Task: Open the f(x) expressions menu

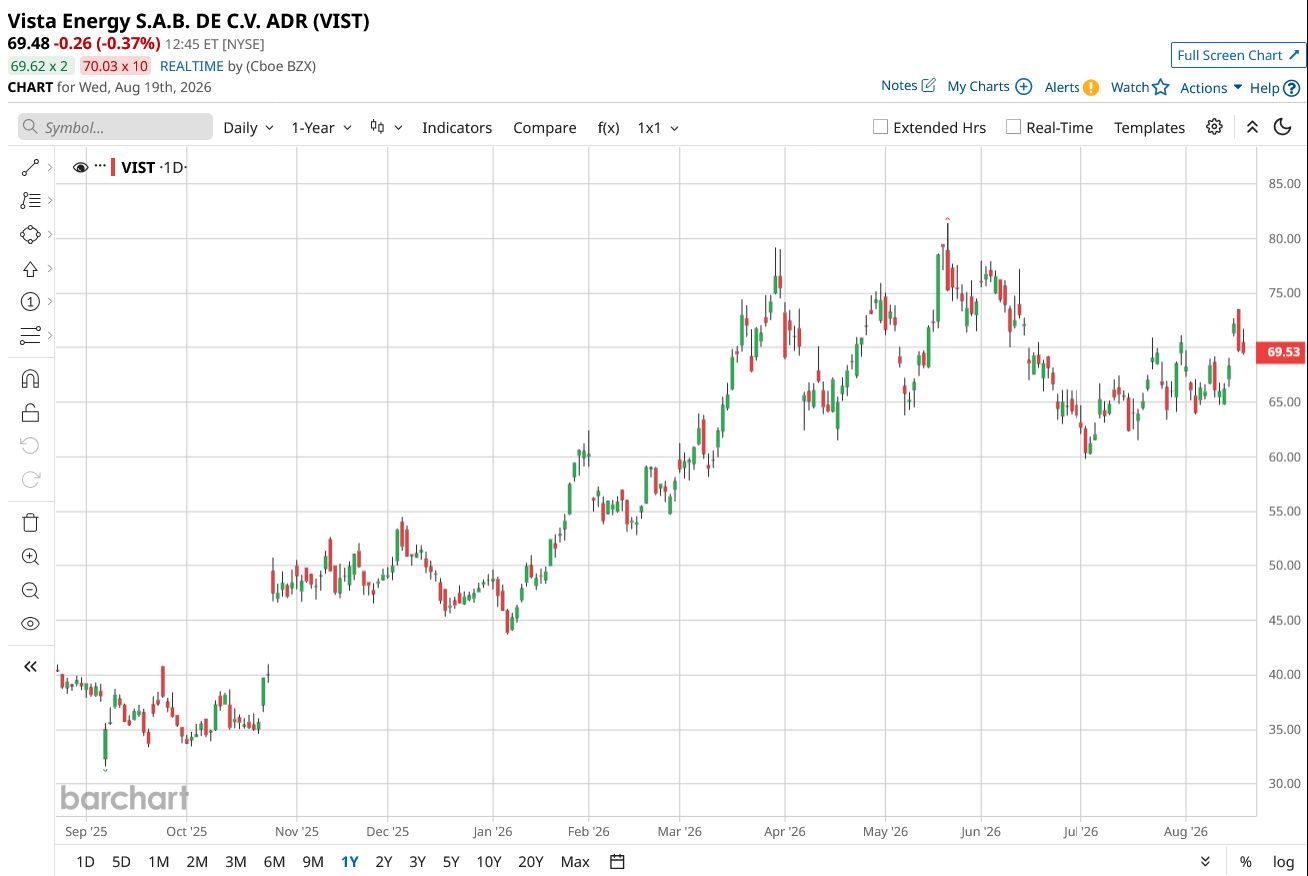Action: pos(609,127)
